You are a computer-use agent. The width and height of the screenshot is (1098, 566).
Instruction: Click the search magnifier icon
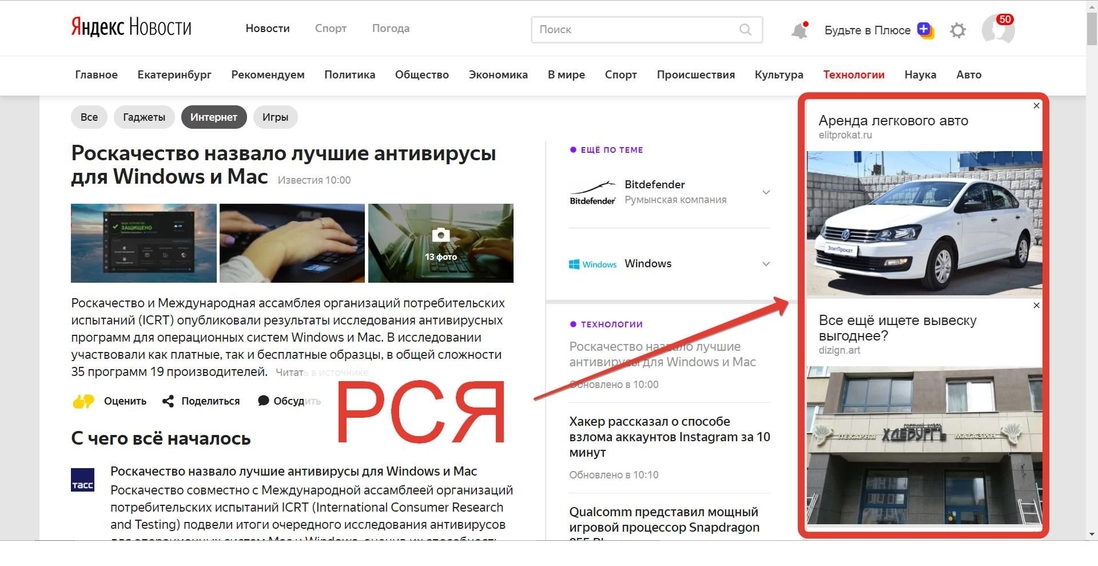pos(745,29)
